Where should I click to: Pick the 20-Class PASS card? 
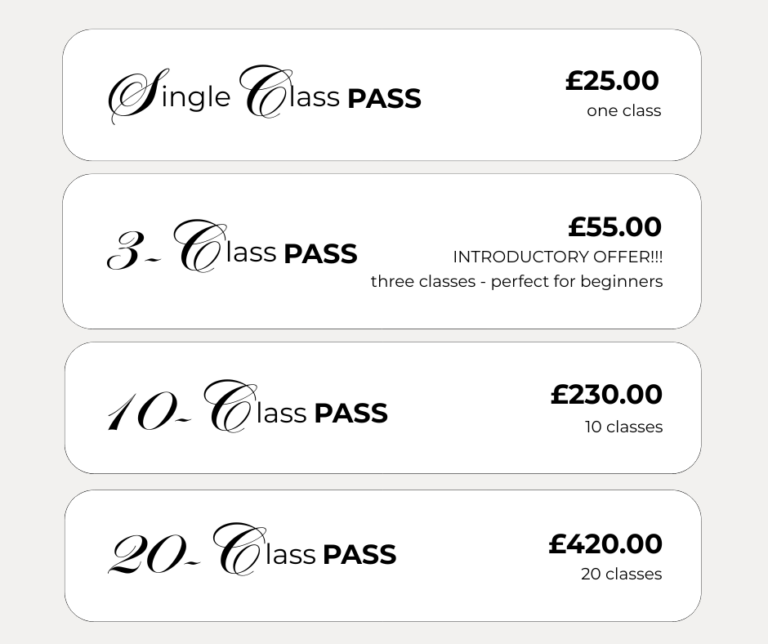pos(383,555)
